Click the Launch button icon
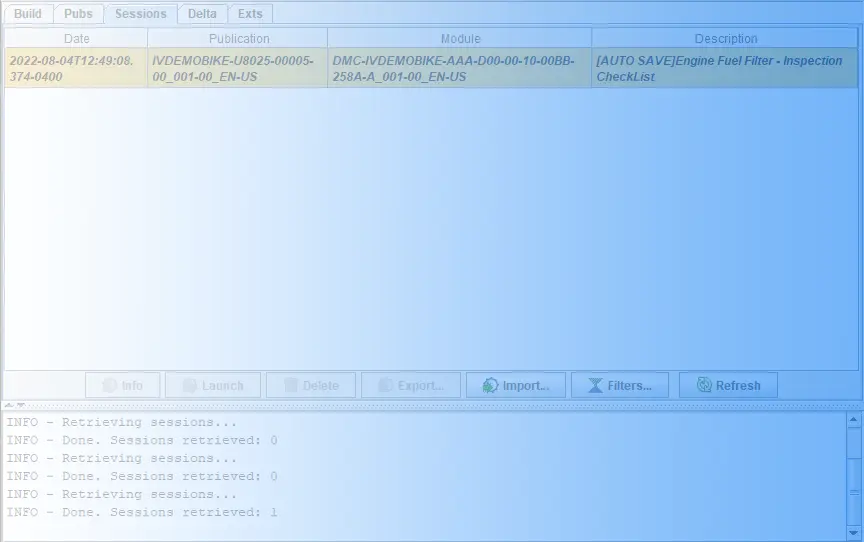 click(190, 385)
